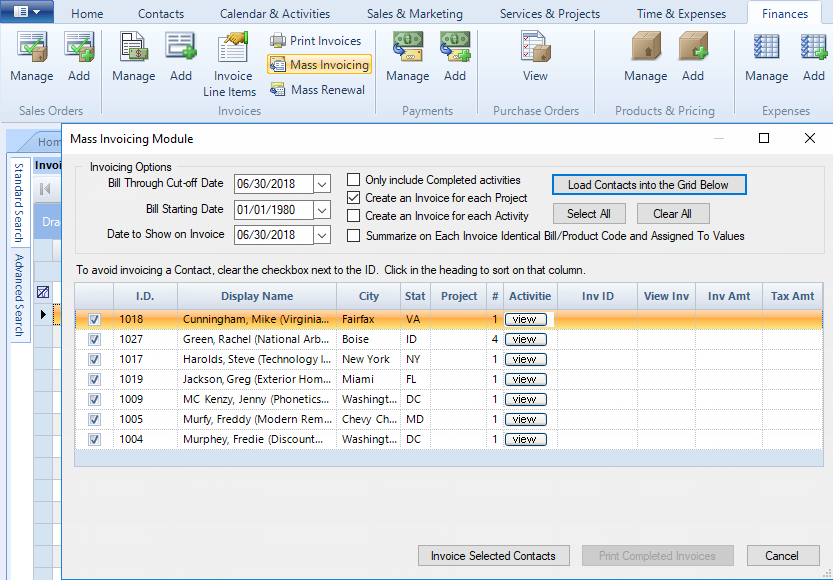
Task: Switch to Home ribbon tab
Action: [x=87, y=14]
